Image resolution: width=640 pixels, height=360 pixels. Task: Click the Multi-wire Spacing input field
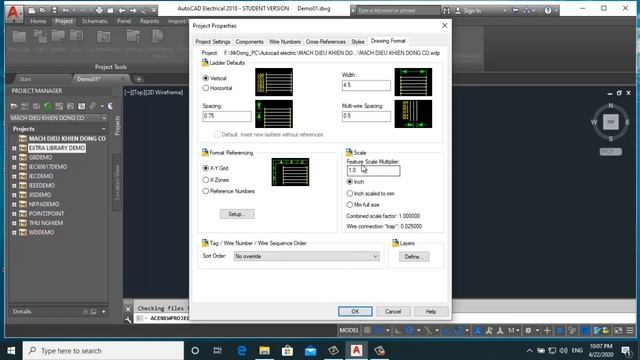(x=366, y=116)
